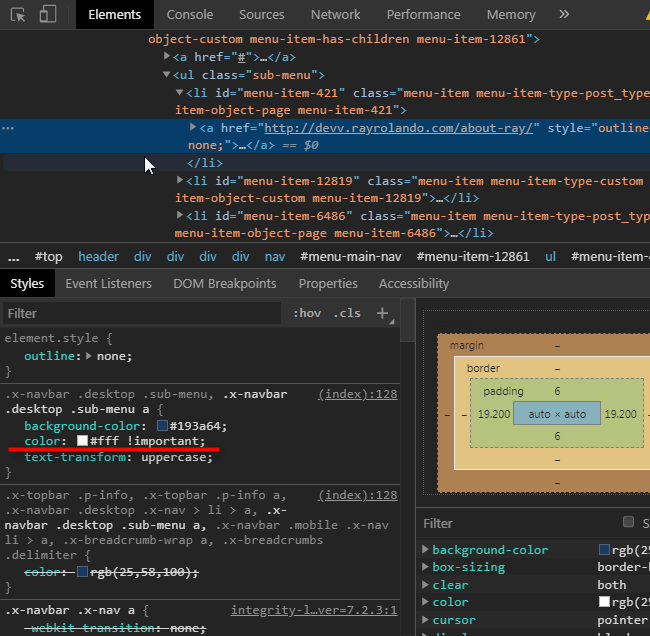This screenshot has height=636, width=650.
Task: Open computed background-color swatch
Action: [x=604, y=550]
